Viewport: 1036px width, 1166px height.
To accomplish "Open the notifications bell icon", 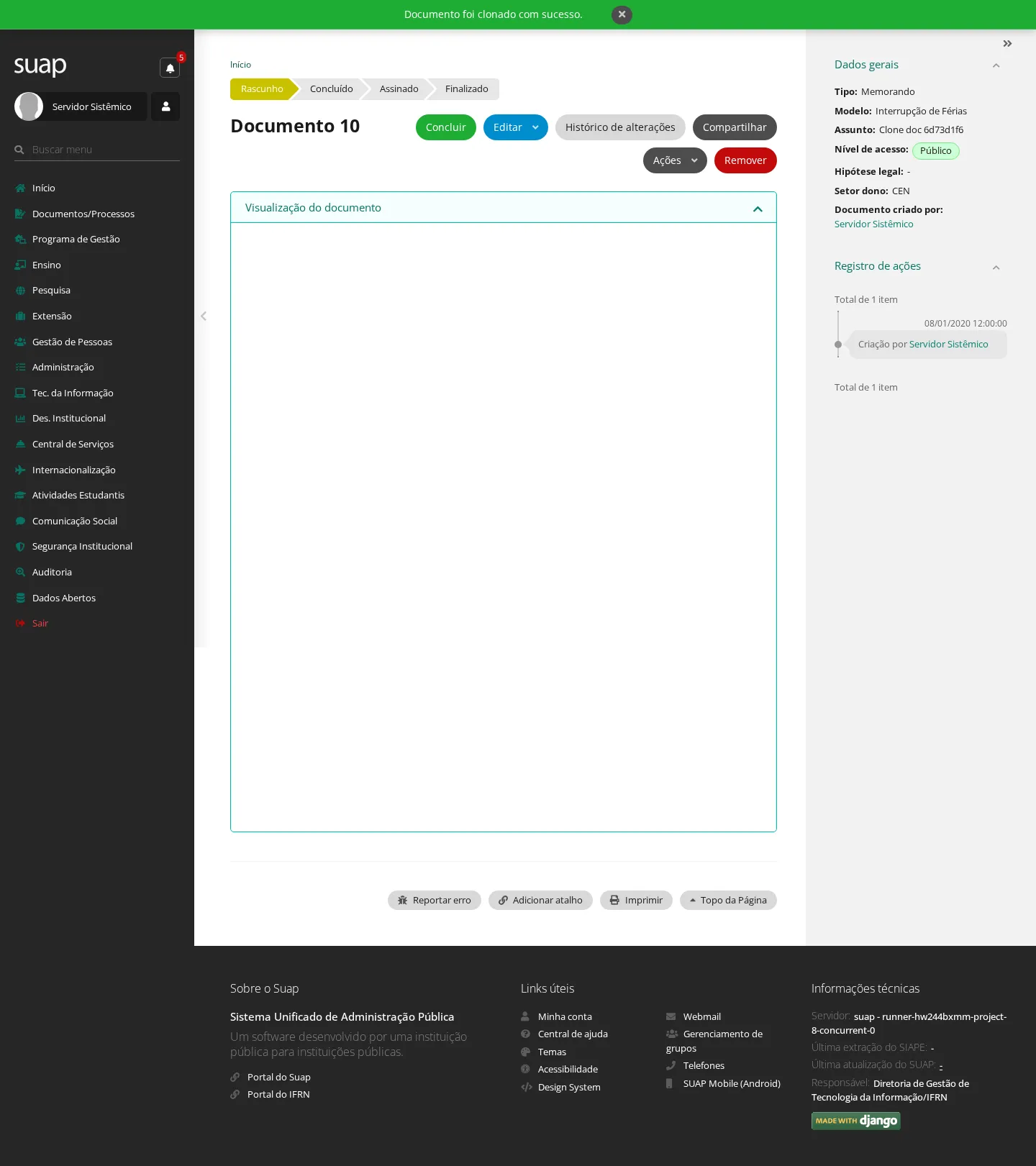I will (170, 68).
